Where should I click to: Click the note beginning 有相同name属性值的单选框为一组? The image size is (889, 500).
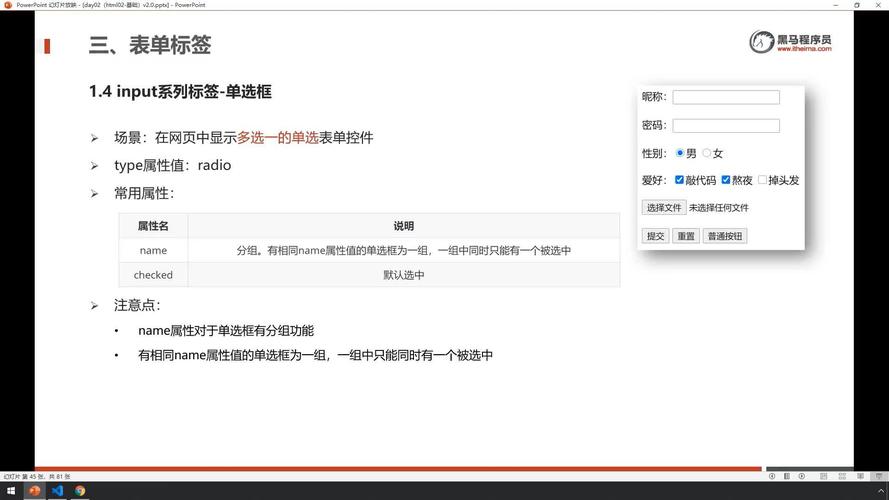click(x=315, y=355)
